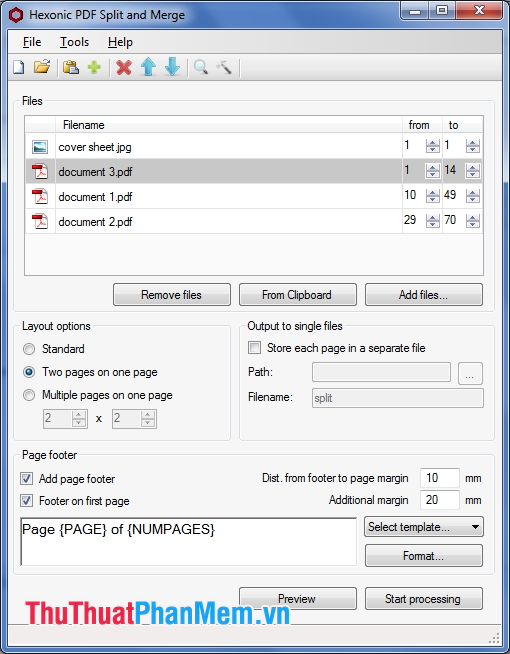This screenshot has width=510, height=654.
Task: Expand the Select template dropdown
Action: (x=424, y=527)
